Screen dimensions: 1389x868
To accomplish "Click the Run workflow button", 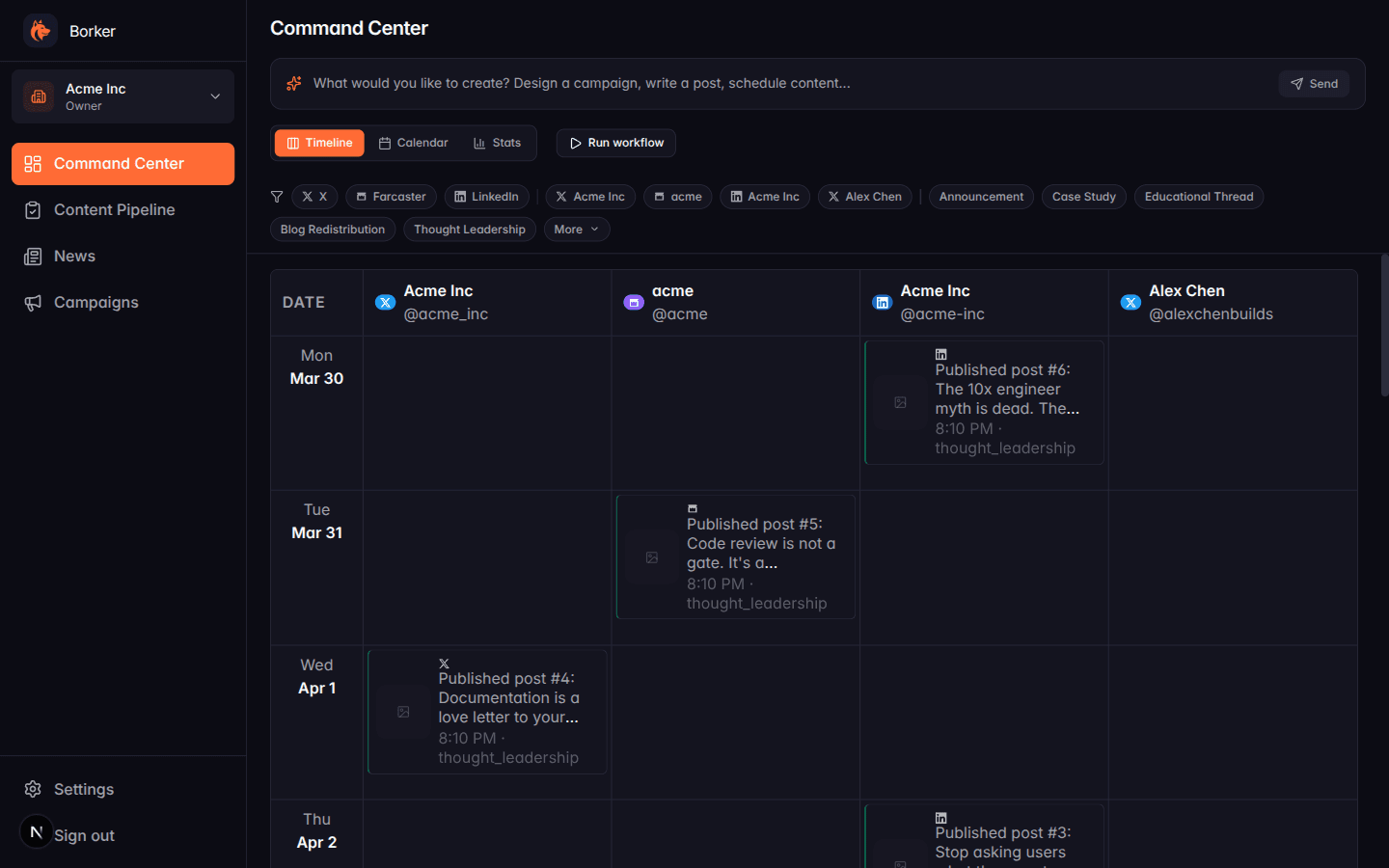I will tap(615, 143).
